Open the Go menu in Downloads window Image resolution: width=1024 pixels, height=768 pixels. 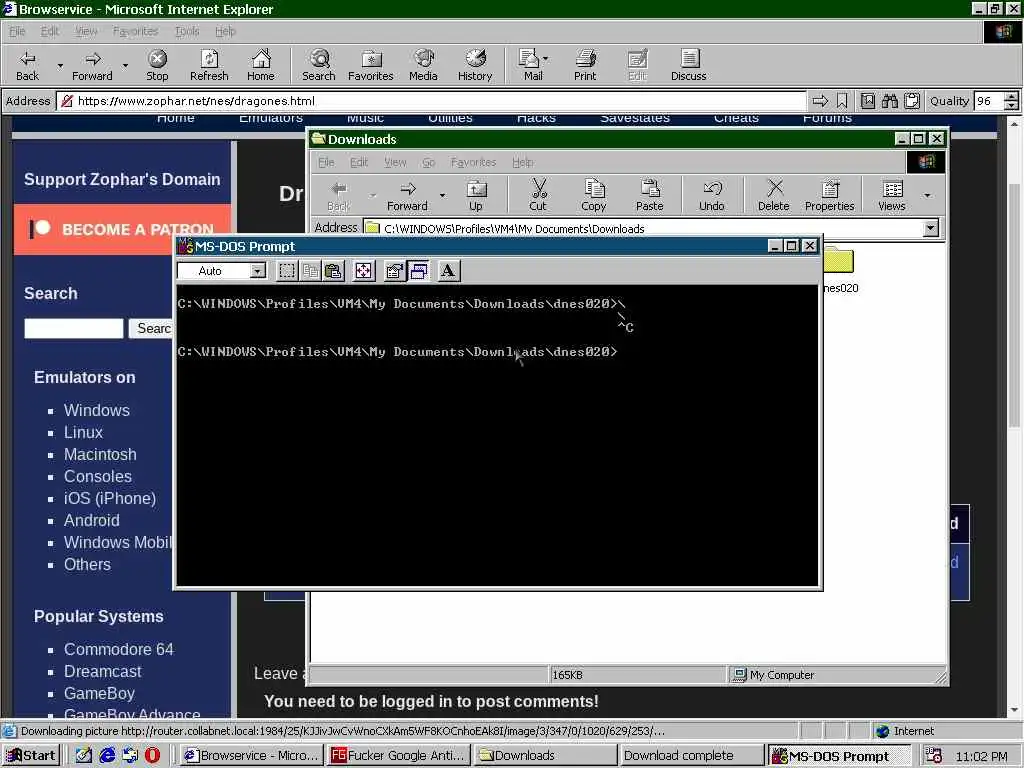(x=428, y=162)
